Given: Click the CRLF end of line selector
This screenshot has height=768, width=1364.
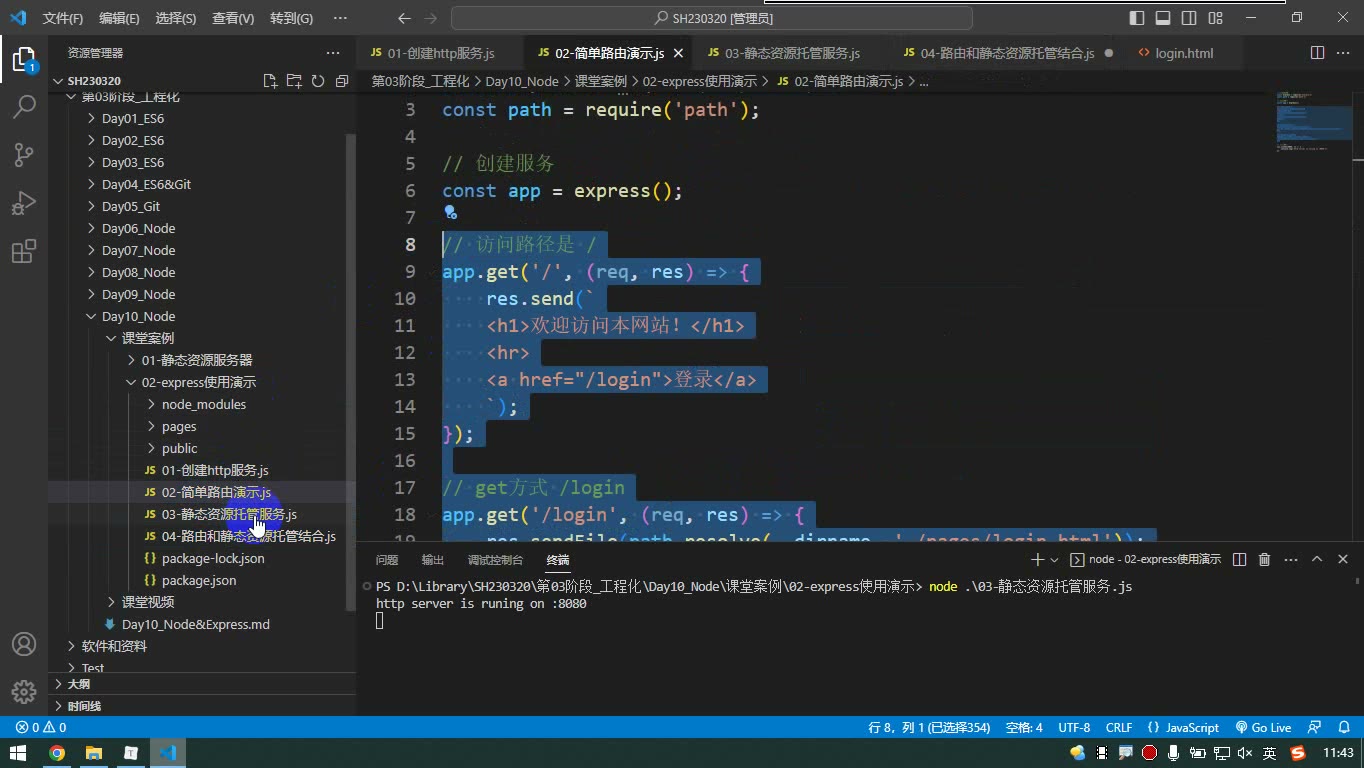Looking at the screenshot, I should (1119, 728).
